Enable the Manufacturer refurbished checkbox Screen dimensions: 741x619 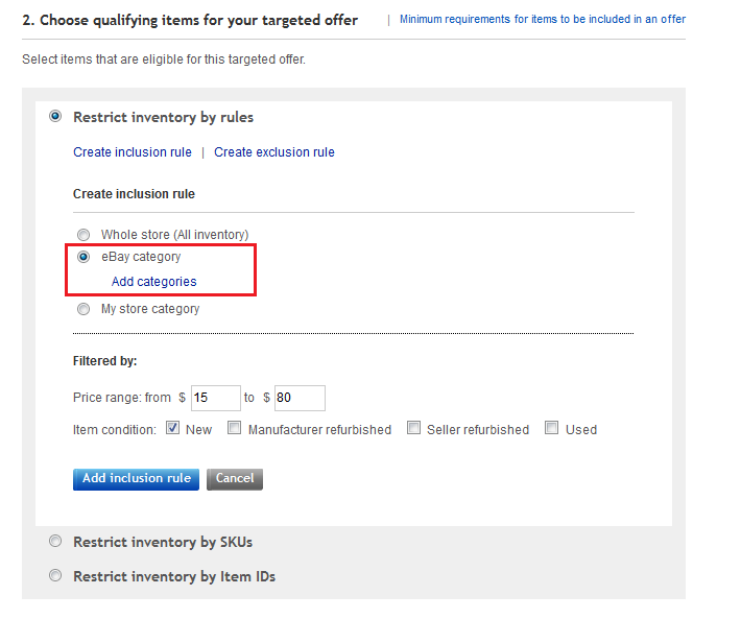234,428
